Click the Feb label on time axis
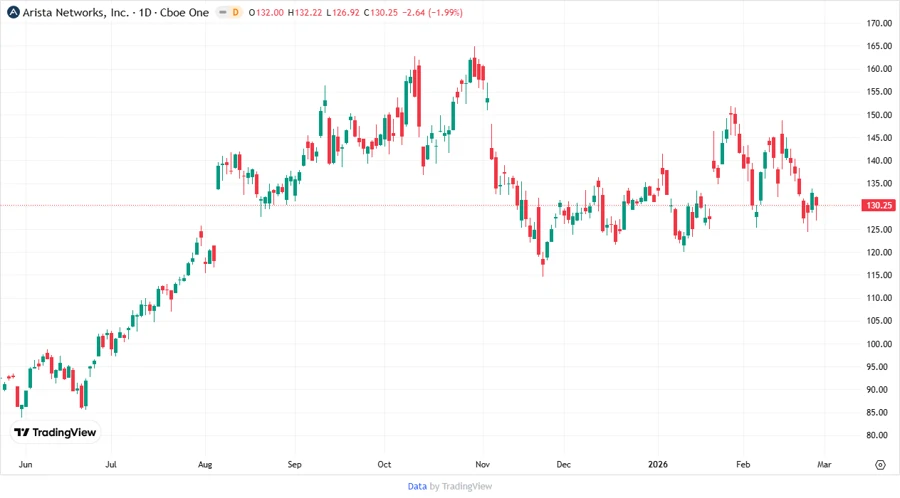The width and height of the screenshot is (900, 498). coord(743,464)
